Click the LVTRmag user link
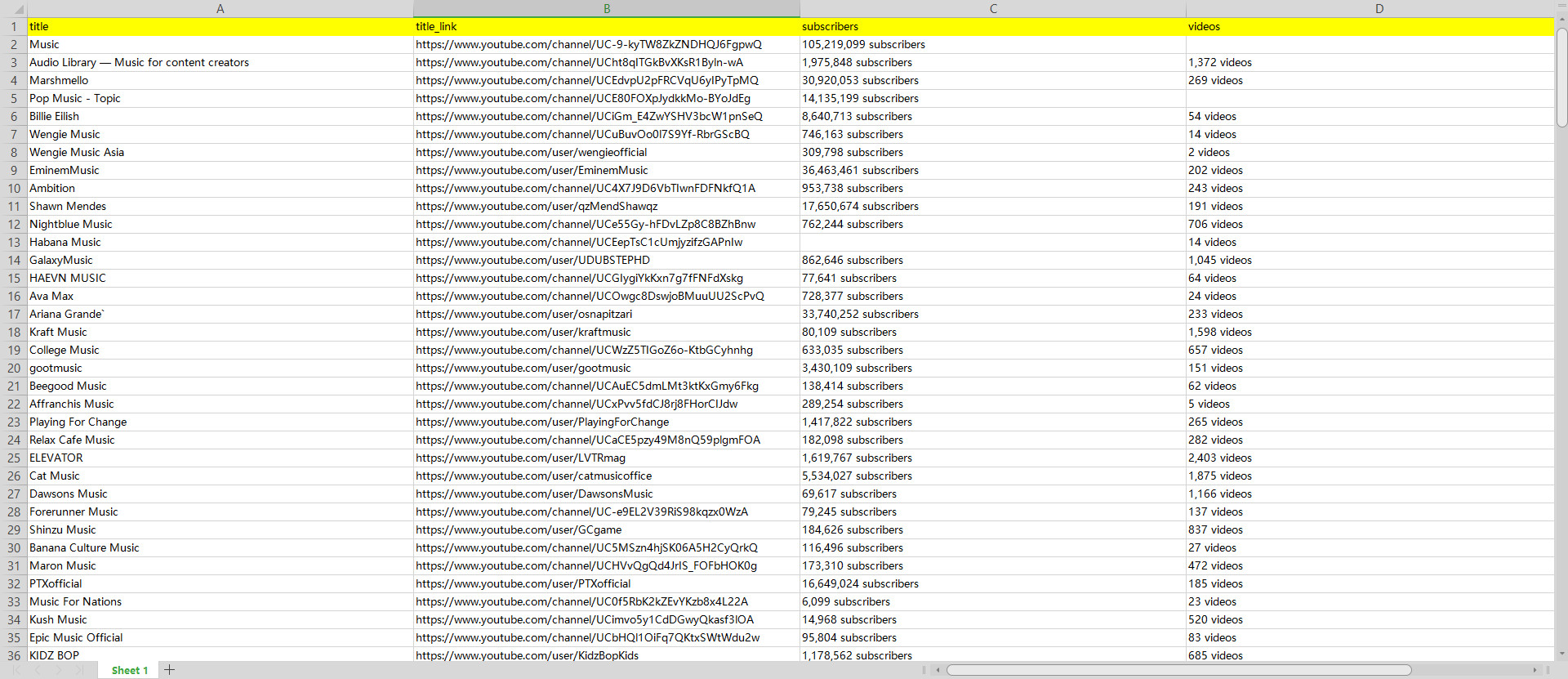This screenshot has height=679, width=1568. [x=520, y=458]
